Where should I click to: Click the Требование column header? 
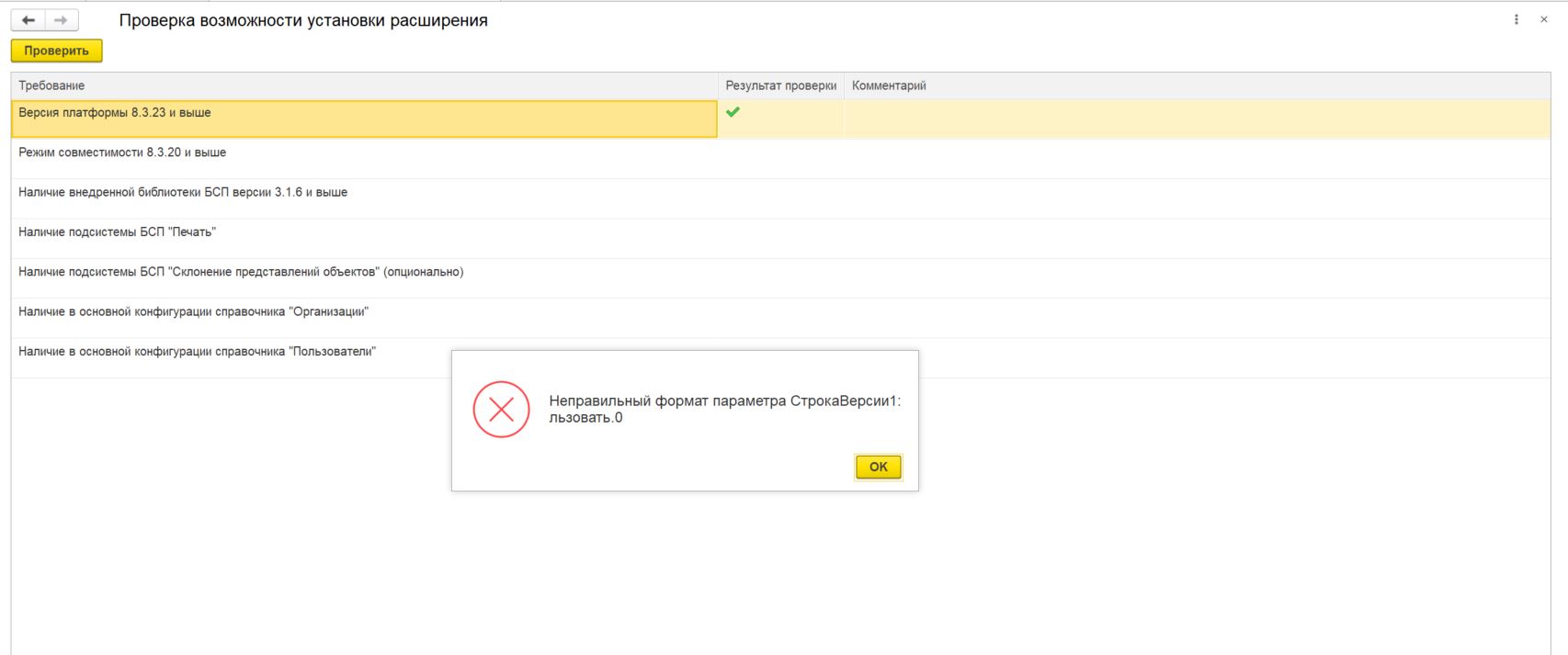point(51,85)
